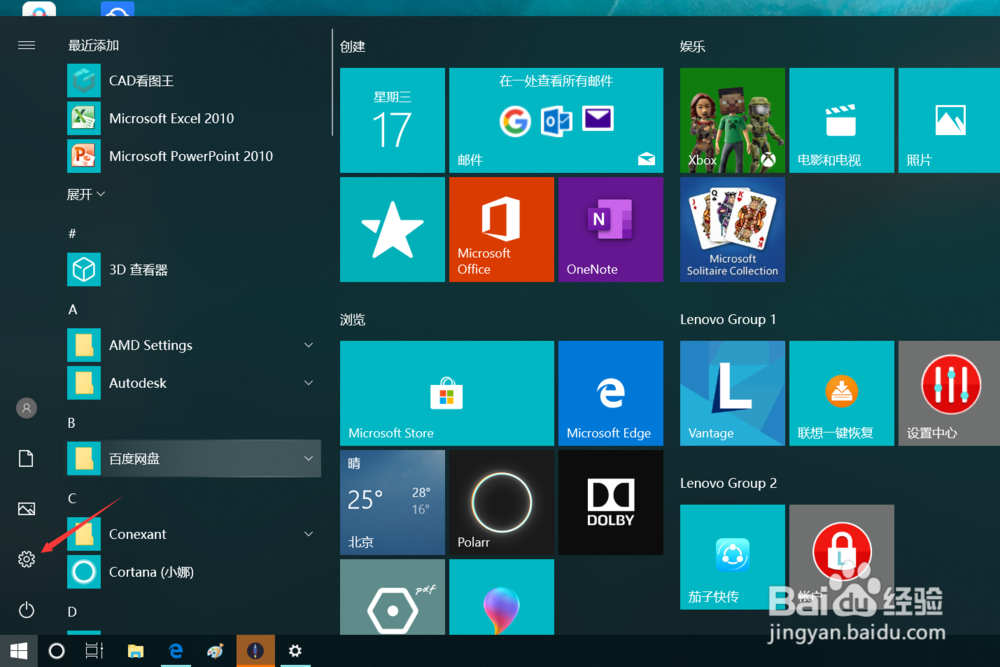Click the 娱乐 tile group title

point(693,47)
